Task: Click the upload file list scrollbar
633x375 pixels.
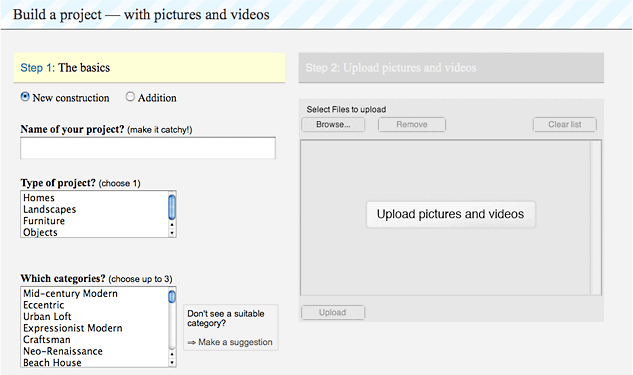Action: (x=595, y=218)
